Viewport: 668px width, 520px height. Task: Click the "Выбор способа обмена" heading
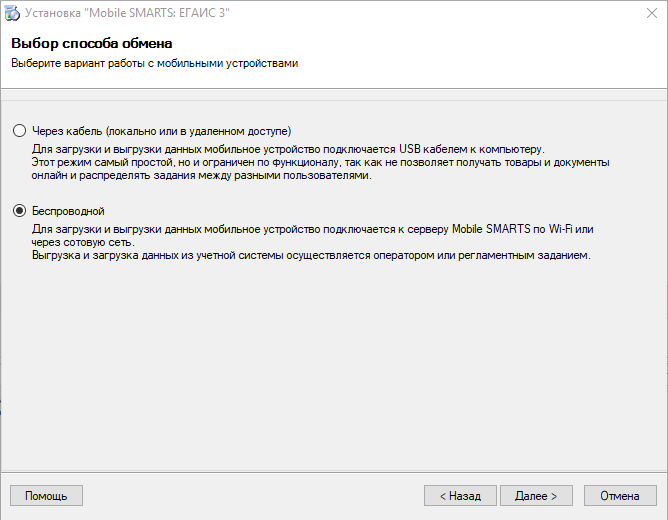coord(92,43)
